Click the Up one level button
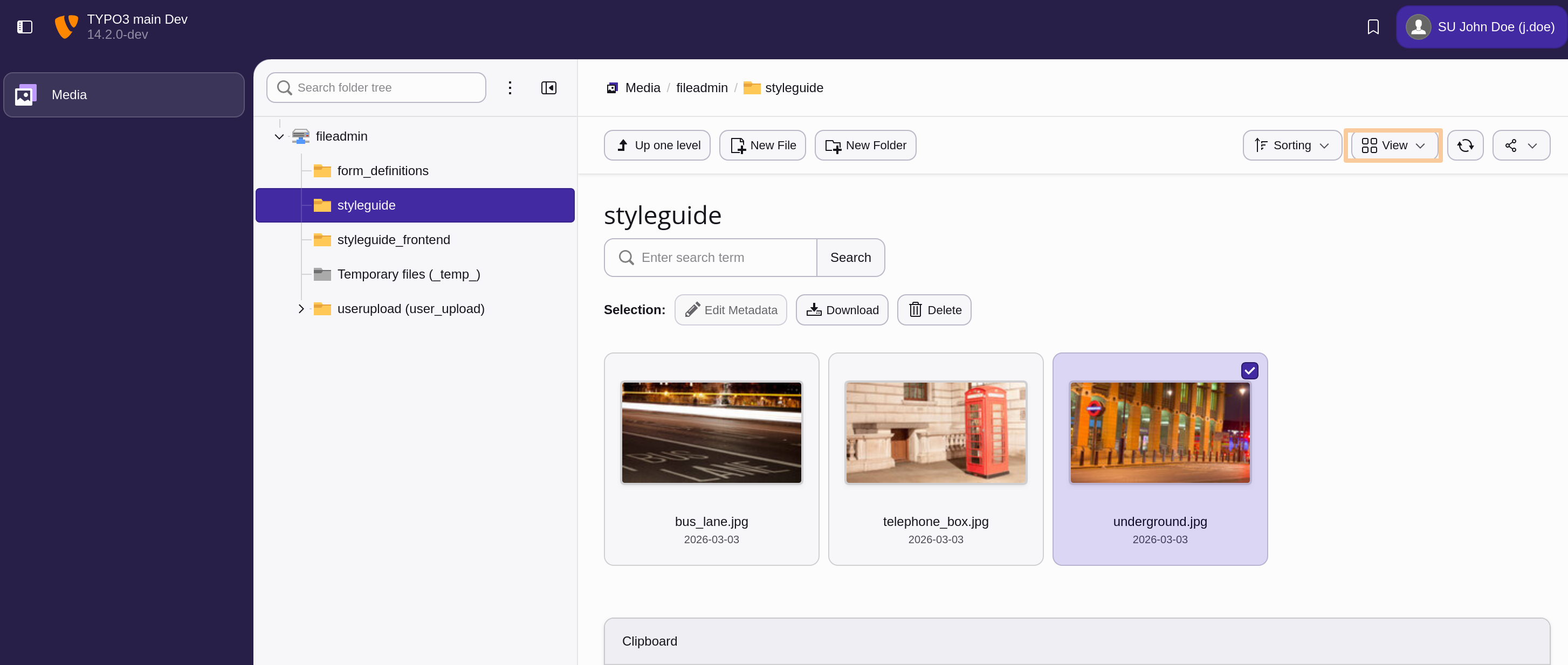 656,145
